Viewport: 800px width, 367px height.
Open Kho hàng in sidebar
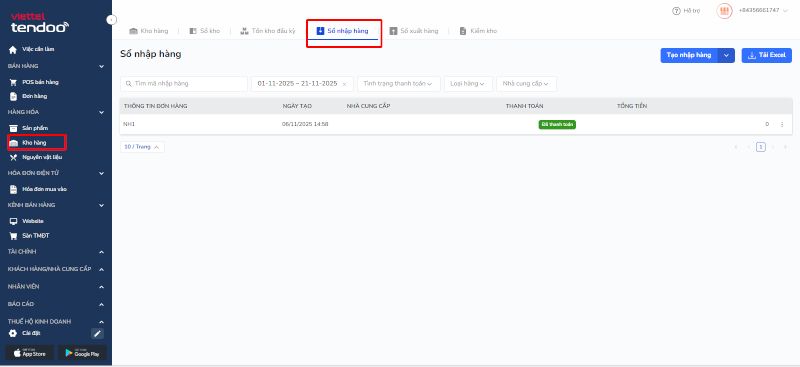click(28, 143)
